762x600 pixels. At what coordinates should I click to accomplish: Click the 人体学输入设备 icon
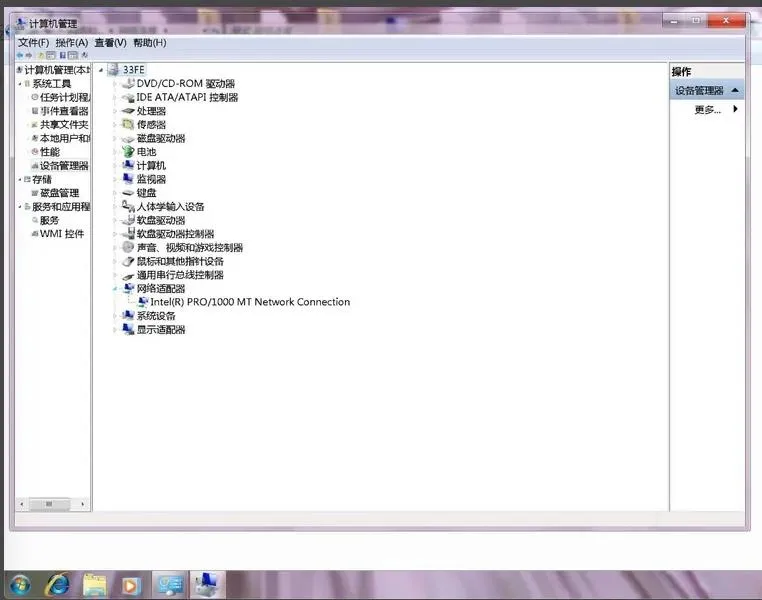[x=128, y=206]
